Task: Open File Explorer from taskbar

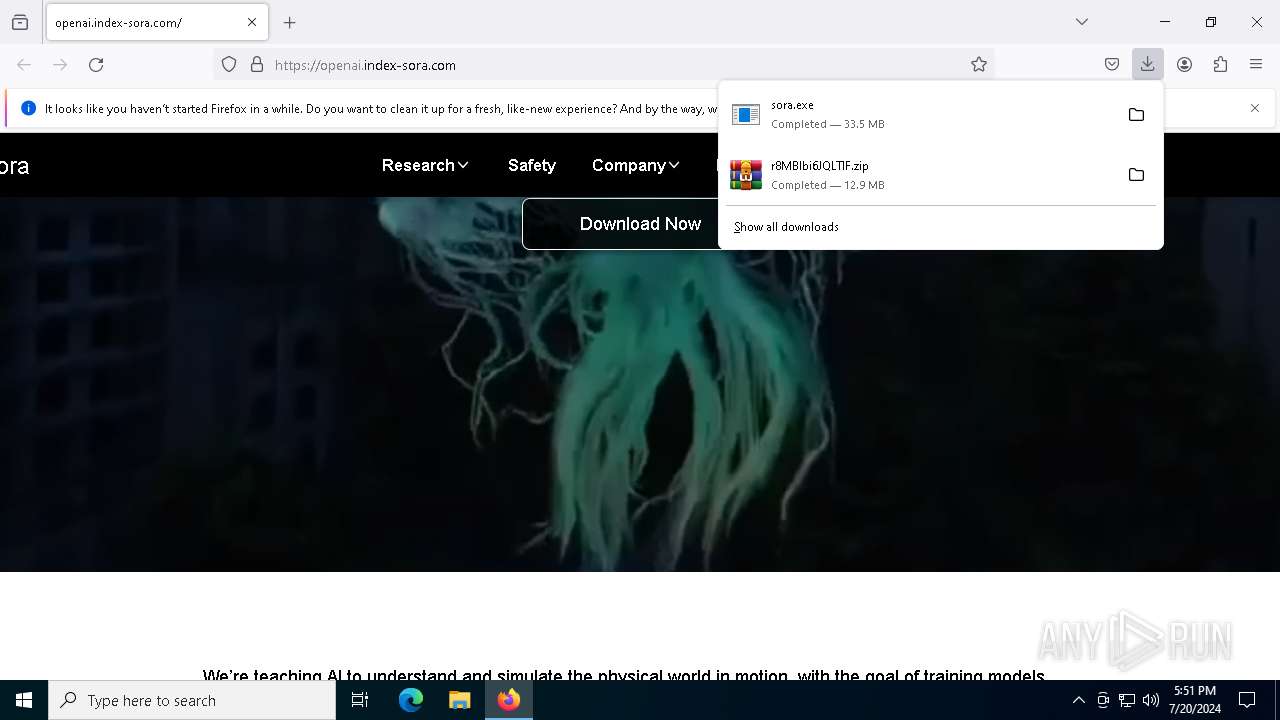Action: 459,700
